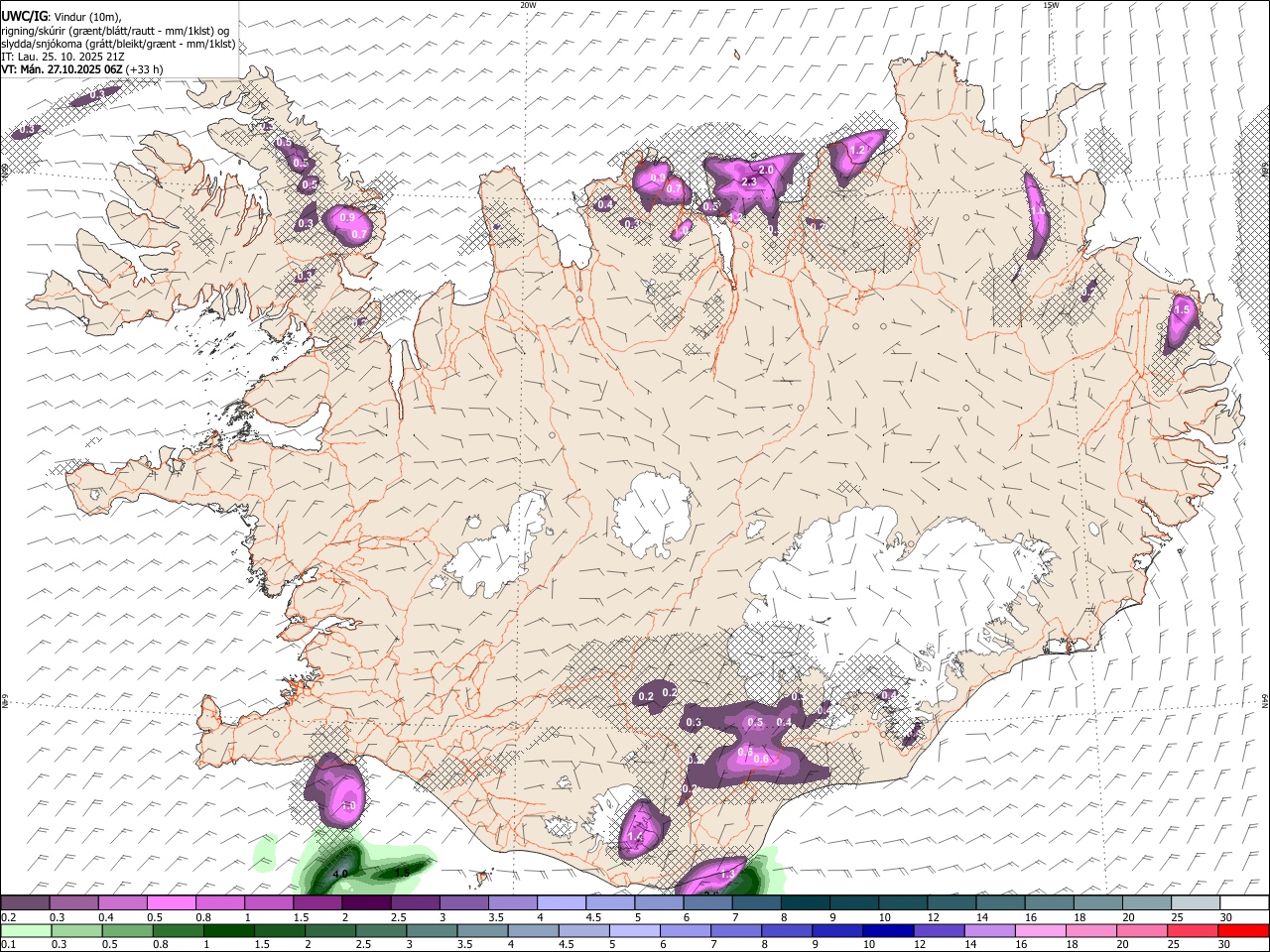Click the '4.0' rain value south of Reykjanes
The width and height of the screenshot is (1270, 952).
click(340, 874)
